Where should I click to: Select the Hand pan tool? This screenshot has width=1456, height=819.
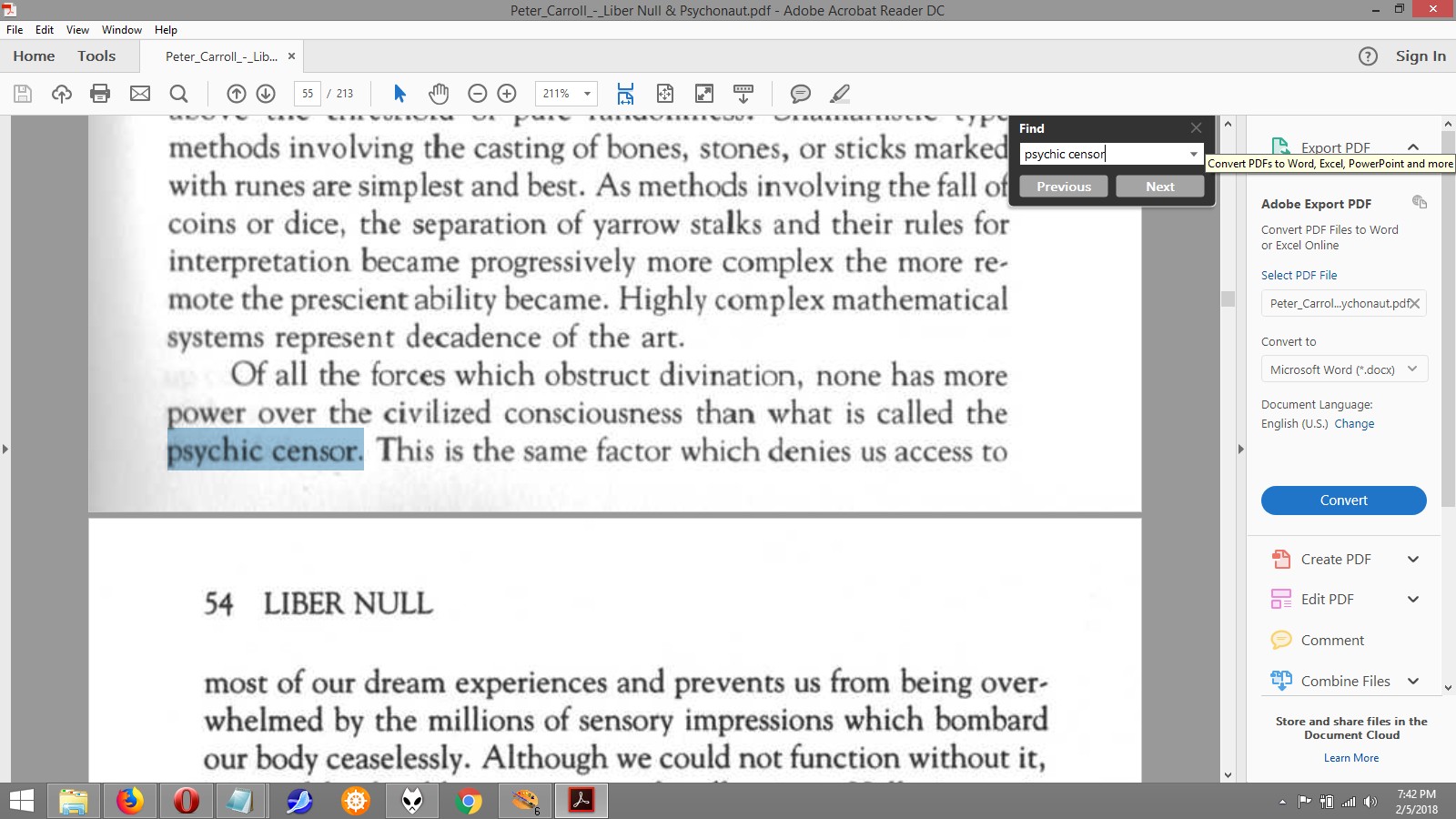(439, 94)
